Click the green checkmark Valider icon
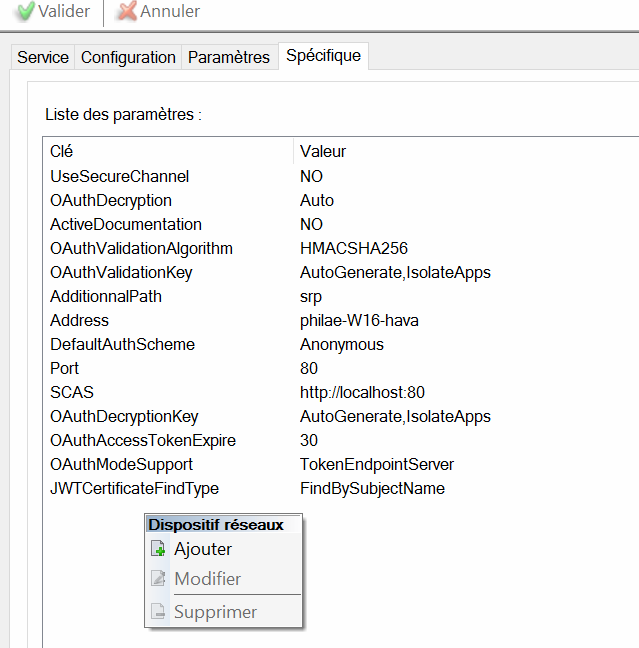The height and width of the screenshot is (648, 639). pyautogui.click(x=25, y=12)
